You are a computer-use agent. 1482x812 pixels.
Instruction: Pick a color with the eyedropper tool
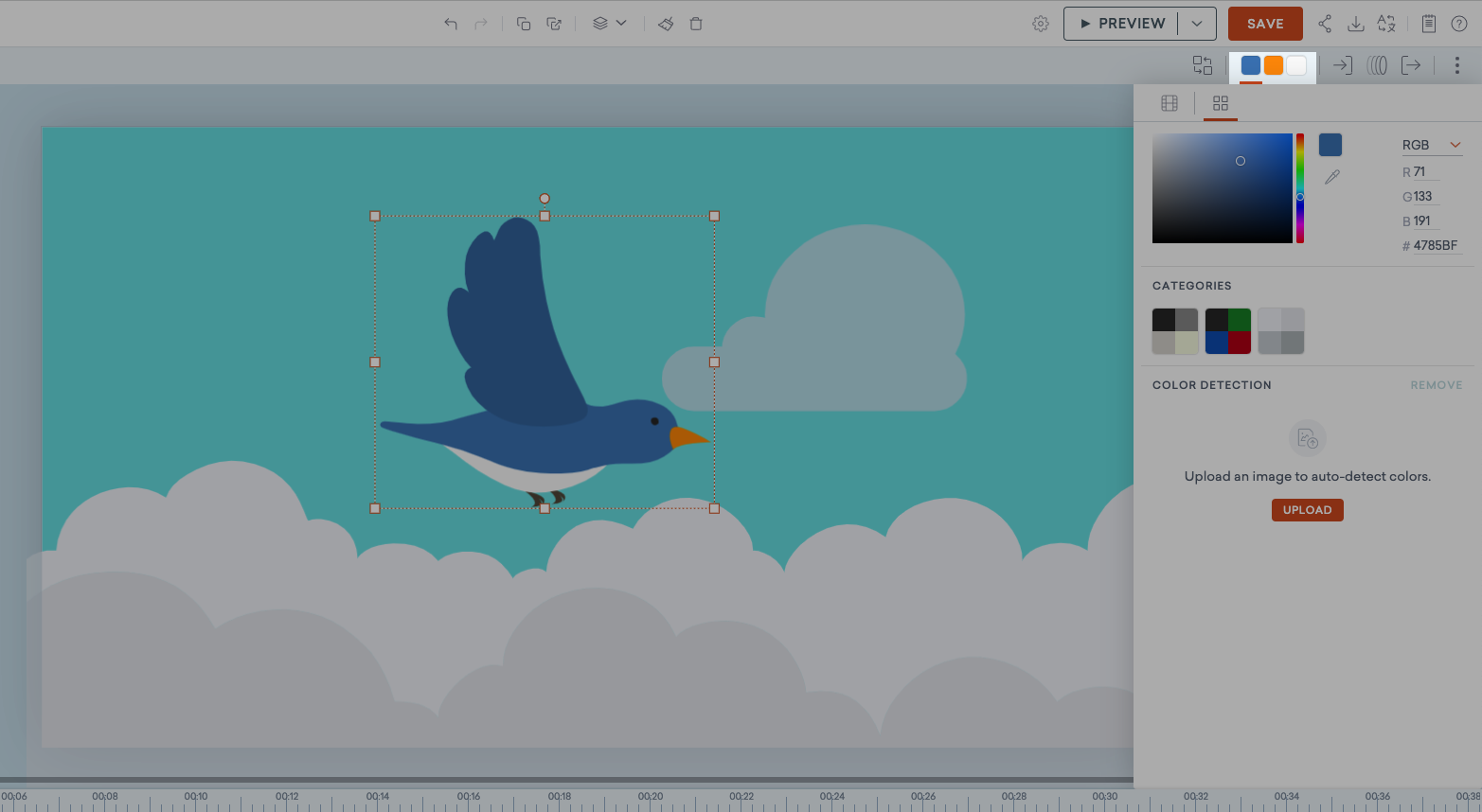pyautogui.click(x=1331, y=176)
